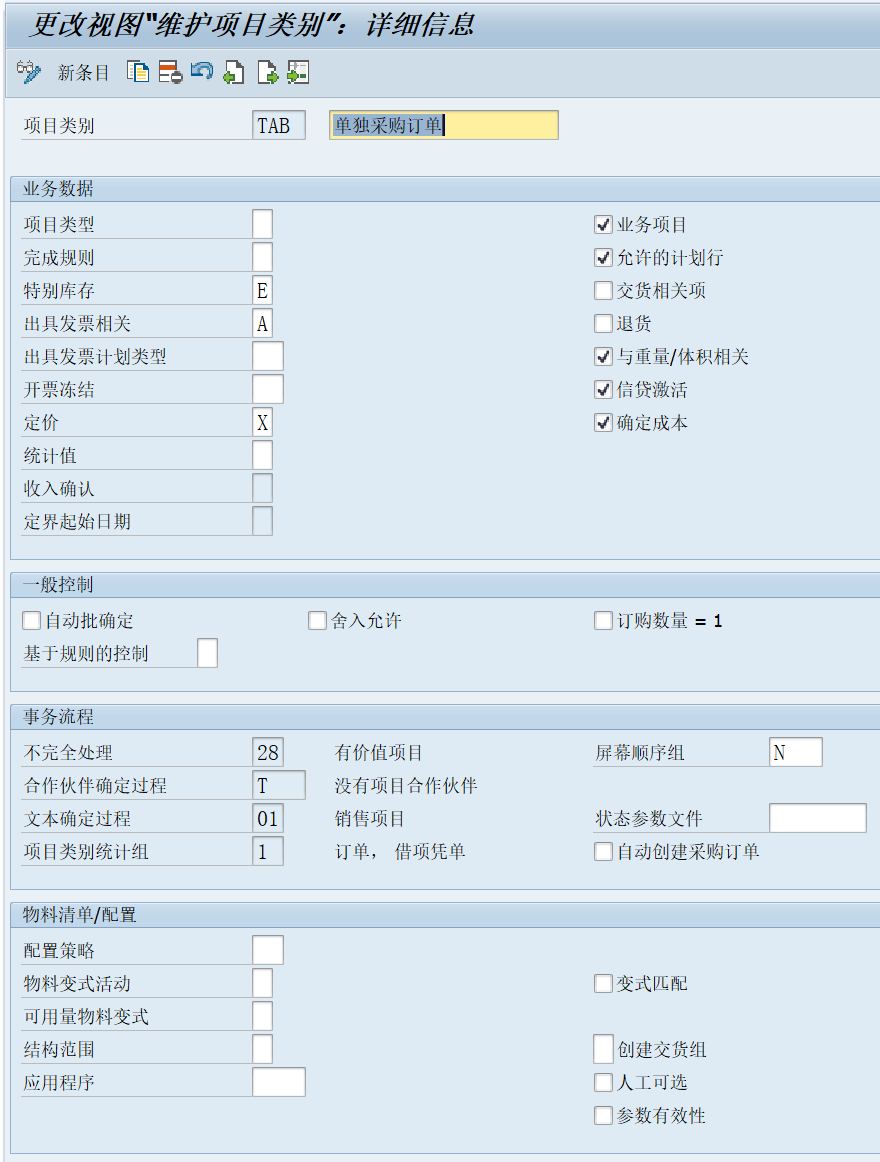
Task: Click the 特别库存 field with E
Action: tap(262, 290)
